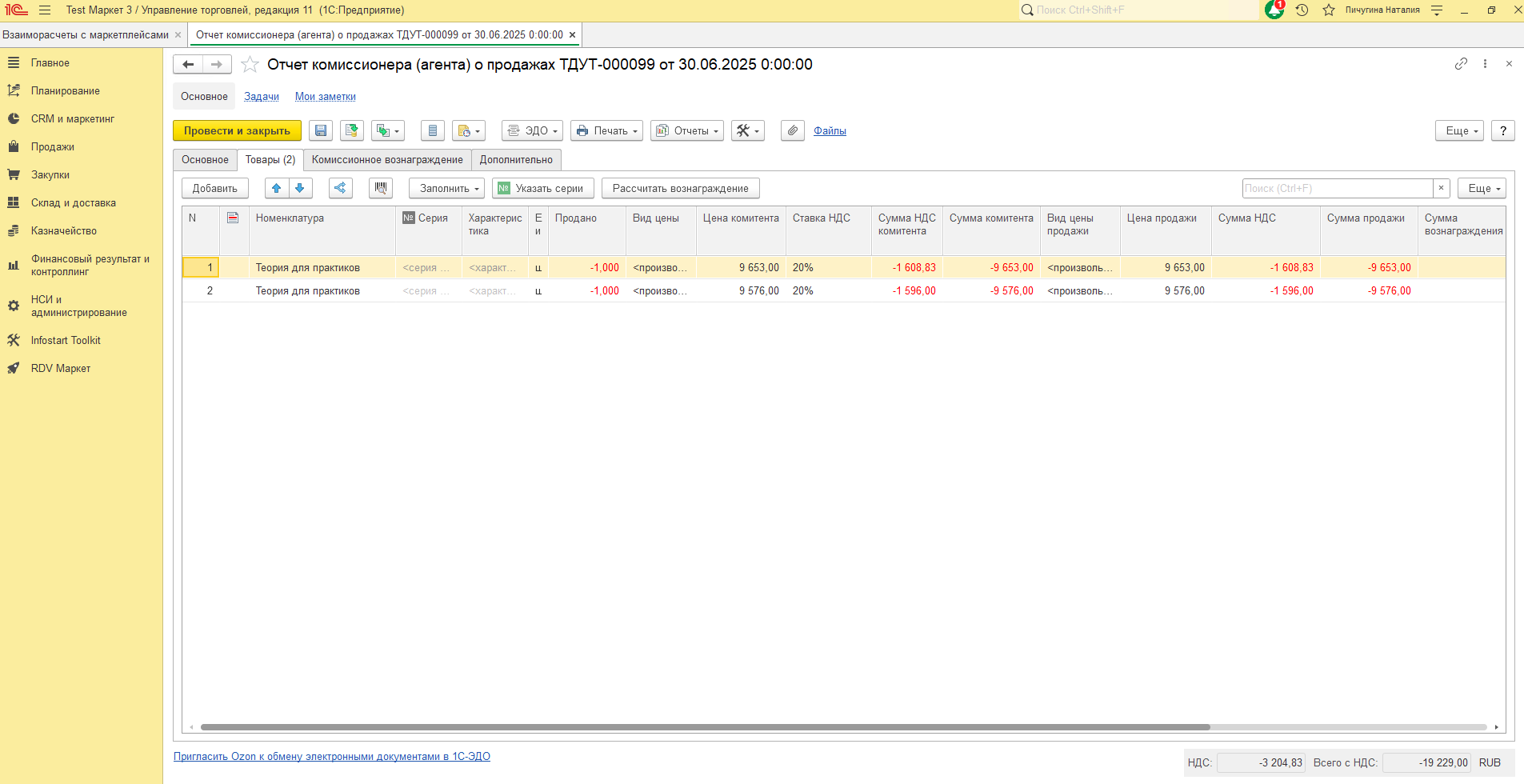This screenshot has height=784, width=1524.
Task: Click the save document floppy disk icon
Action: pyautogui.click(x=321, y=130)
